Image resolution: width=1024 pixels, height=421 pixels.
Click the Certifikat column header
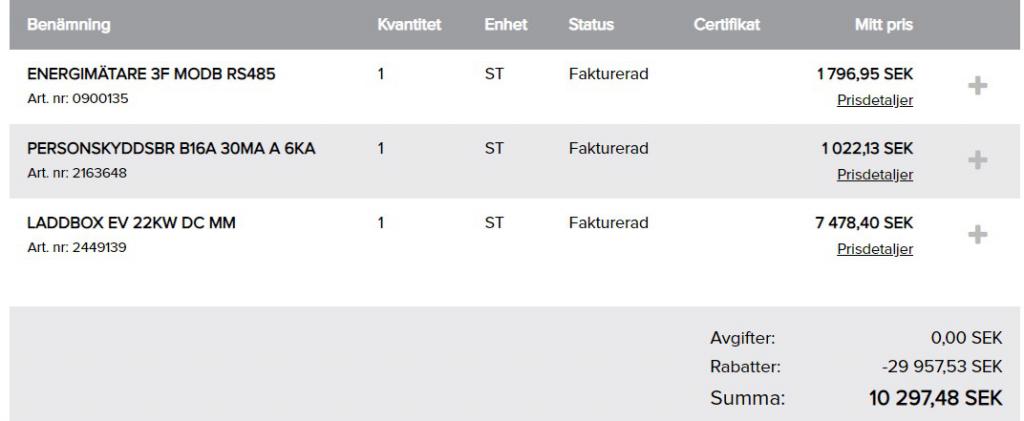(727, 24)
